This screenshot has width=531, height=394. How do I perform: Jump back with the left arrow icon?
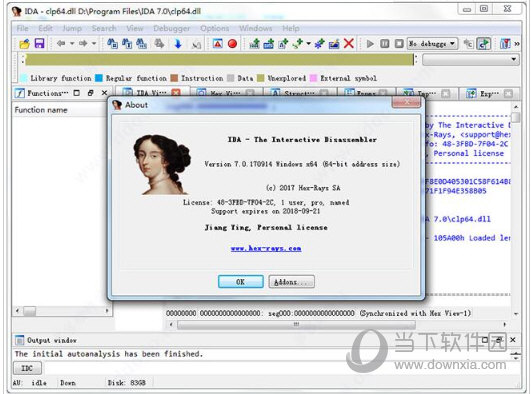pos(61,43)
